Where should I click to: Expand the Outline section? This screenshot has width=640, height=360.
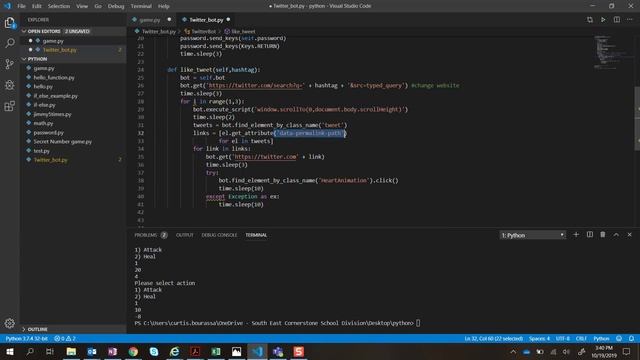pyautogui.click(x=73, y=329)
